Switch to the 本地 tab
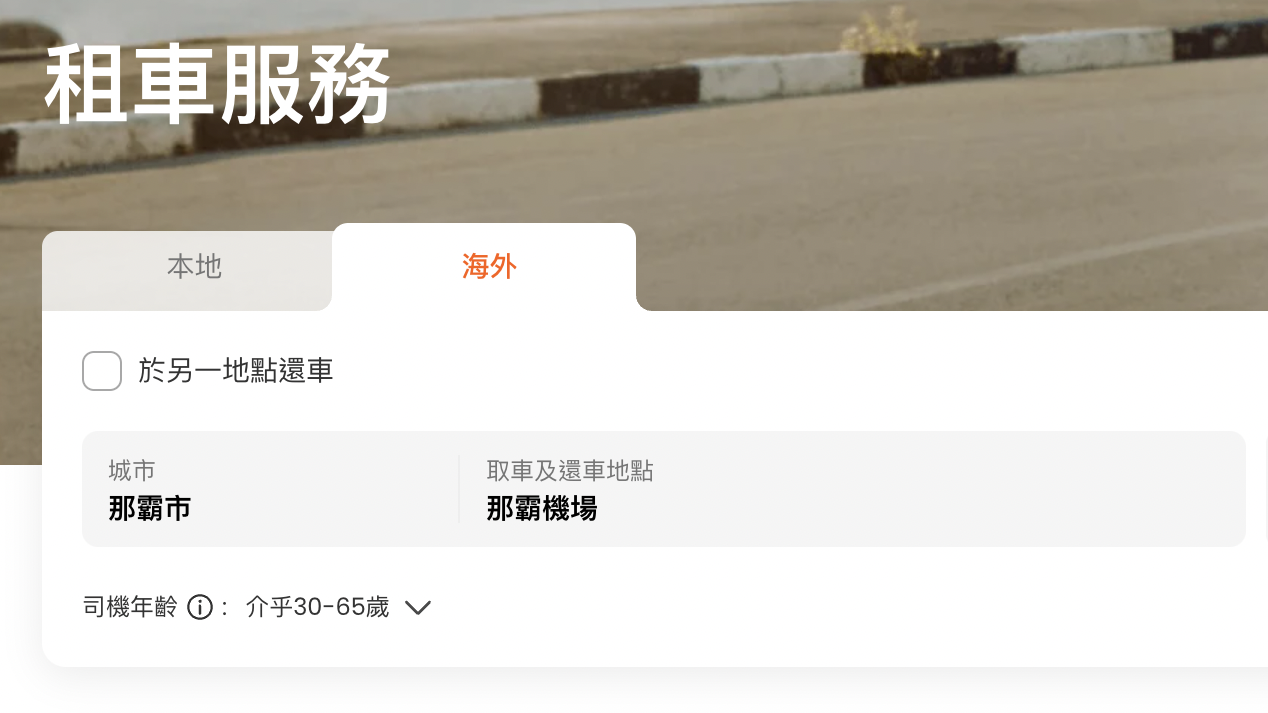 [194, 267]
